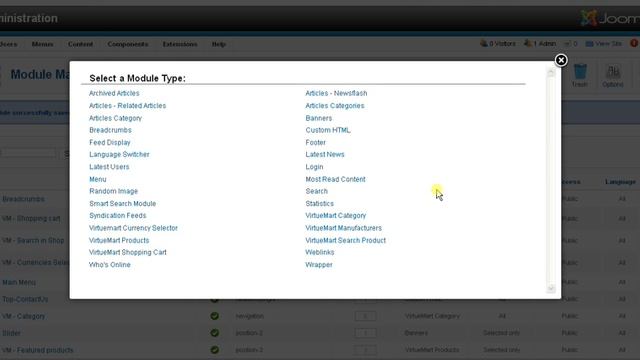This screenshot has width=640, height=360.
Task: Select Latest Users module type
Action: [109, 167]
